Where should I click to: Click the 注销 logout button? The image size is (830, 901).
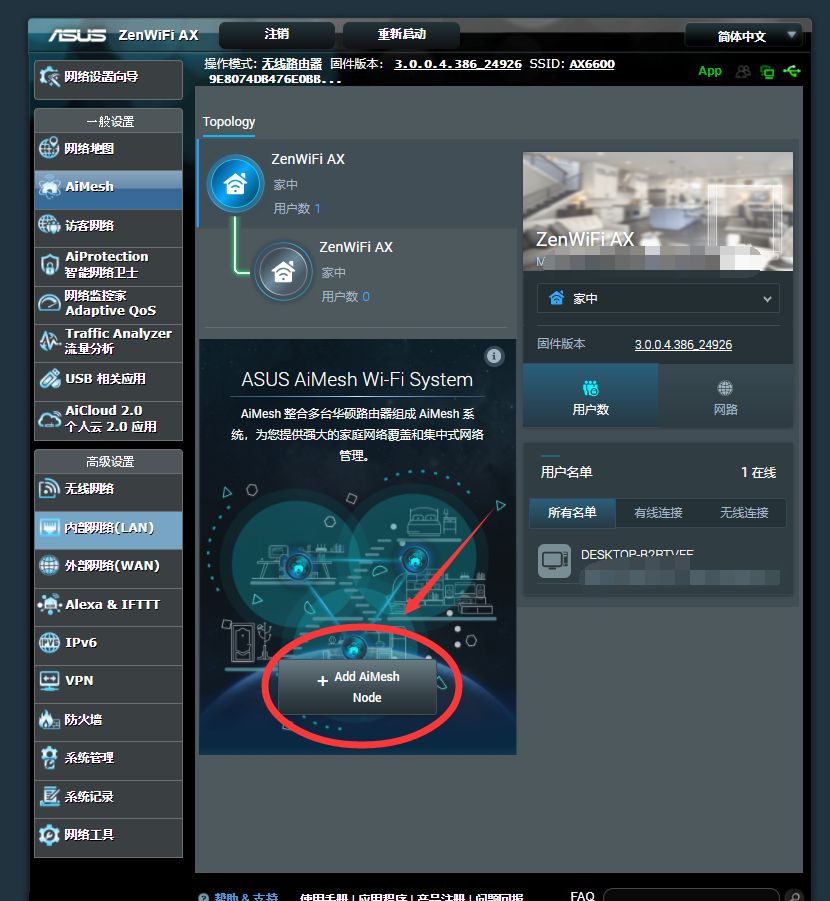click(x=276, y=34)
